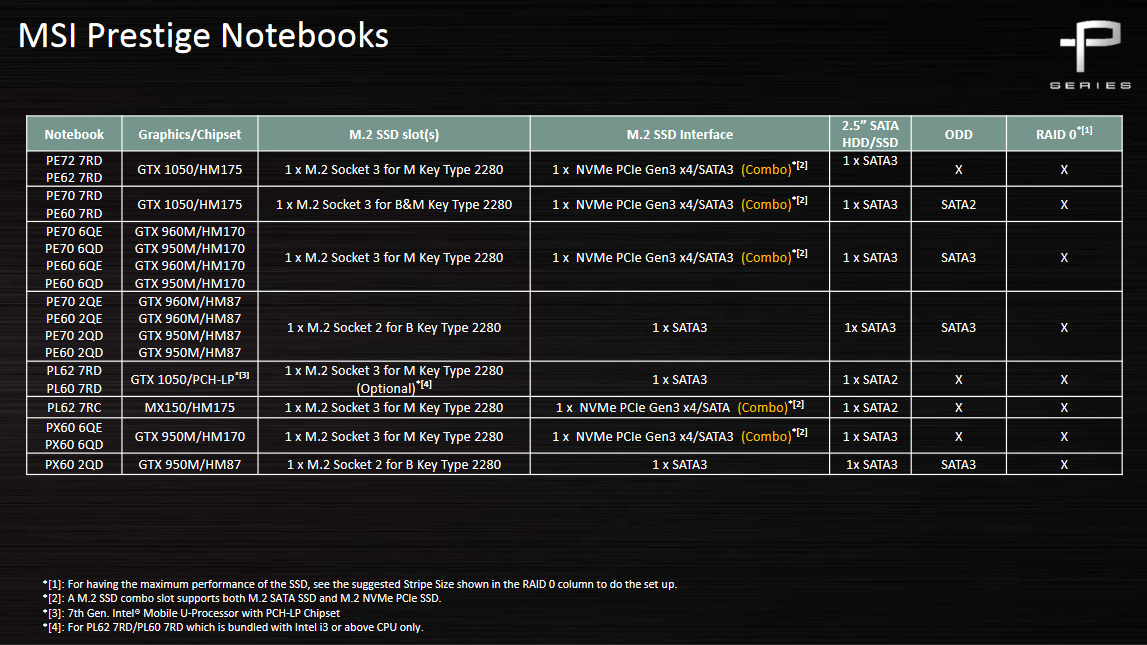Viewport: 1147px width, 645px height.
Task: Click the "PL62 7RC" notebook name
Action: point(74,407)
